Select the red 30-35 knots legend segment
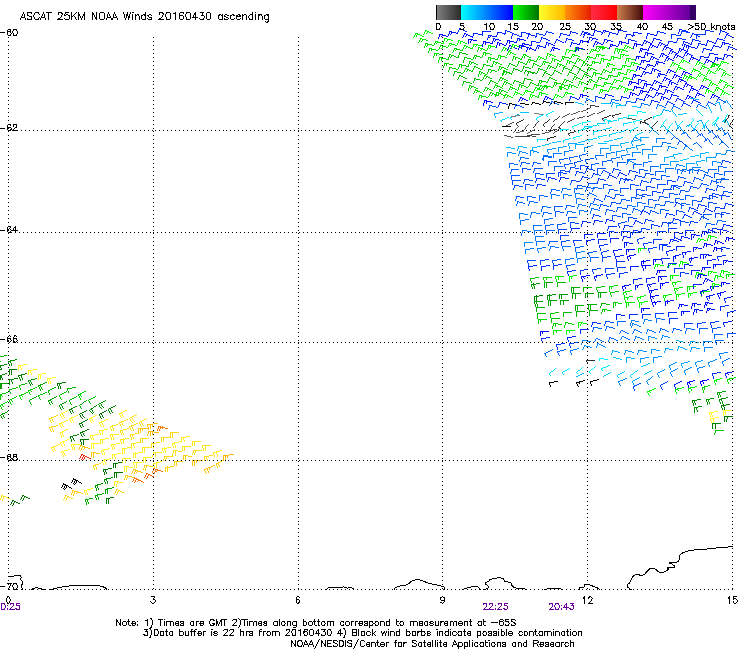The image size is (740, 650). click(604, 12)
